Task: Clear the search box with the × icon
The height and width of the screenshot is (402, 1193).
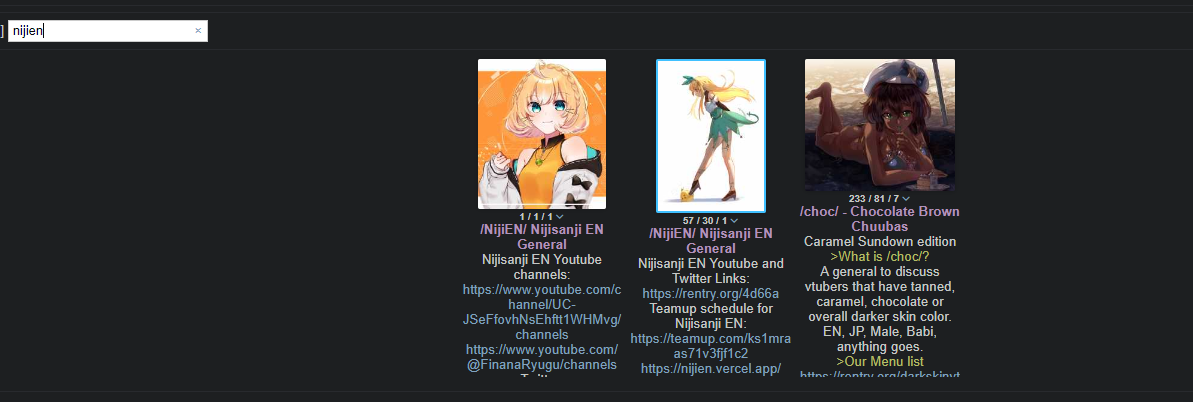Action: pos(198,31)
